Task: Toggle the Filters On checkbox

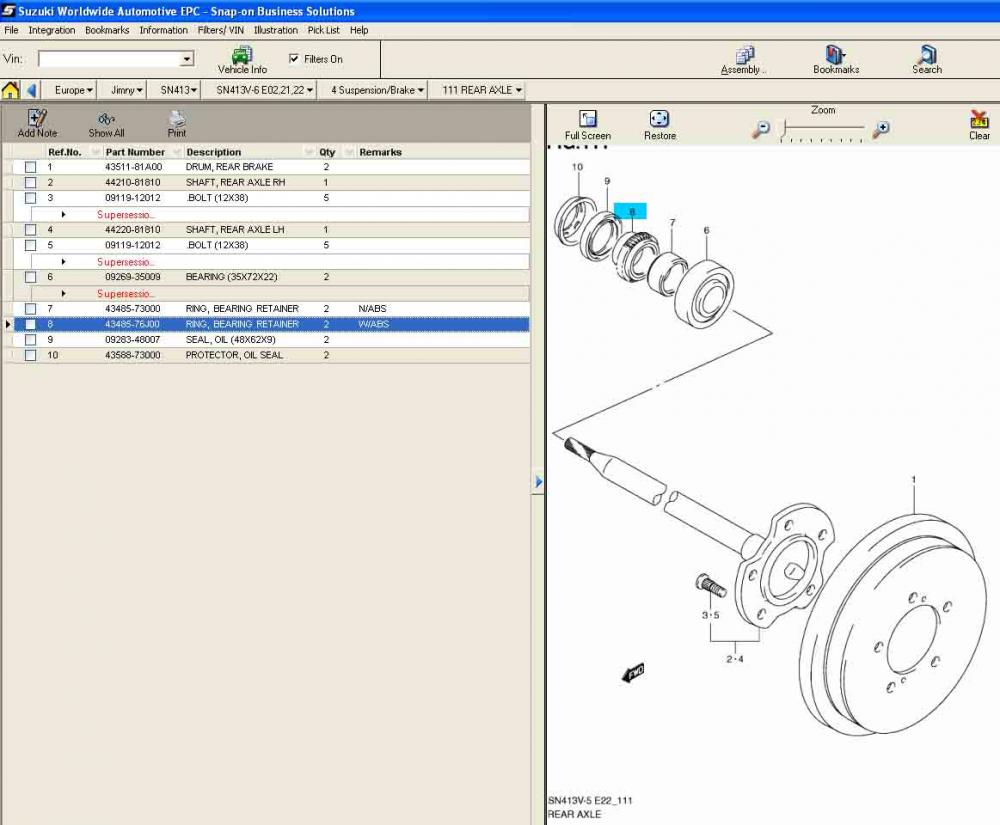Action: 294,59
